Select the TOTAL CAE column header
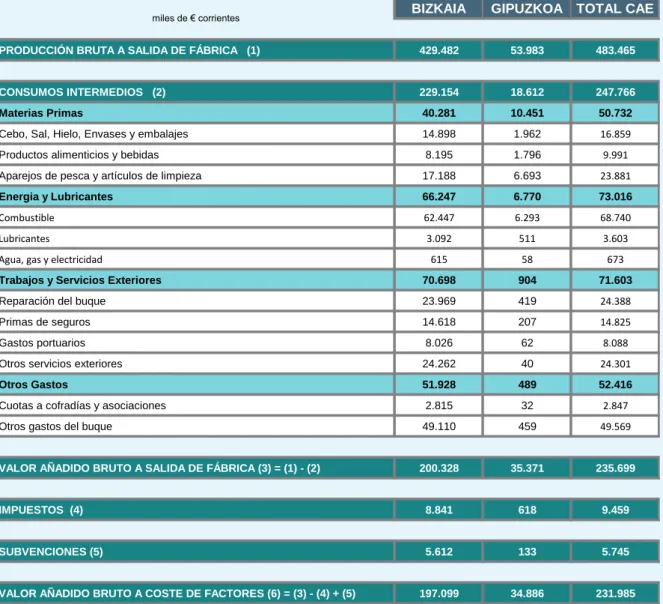This screenshot has height=604, width=663. point(615,9)
